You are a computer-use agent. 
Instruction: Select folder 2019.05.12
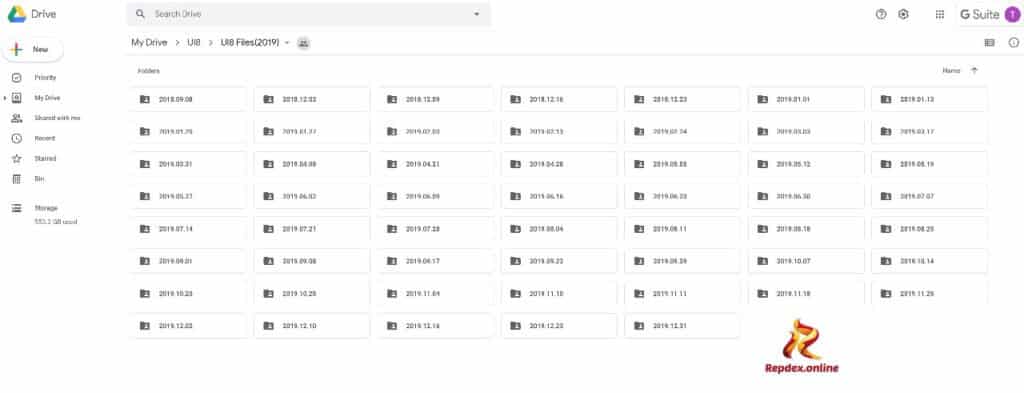[806, 164]
